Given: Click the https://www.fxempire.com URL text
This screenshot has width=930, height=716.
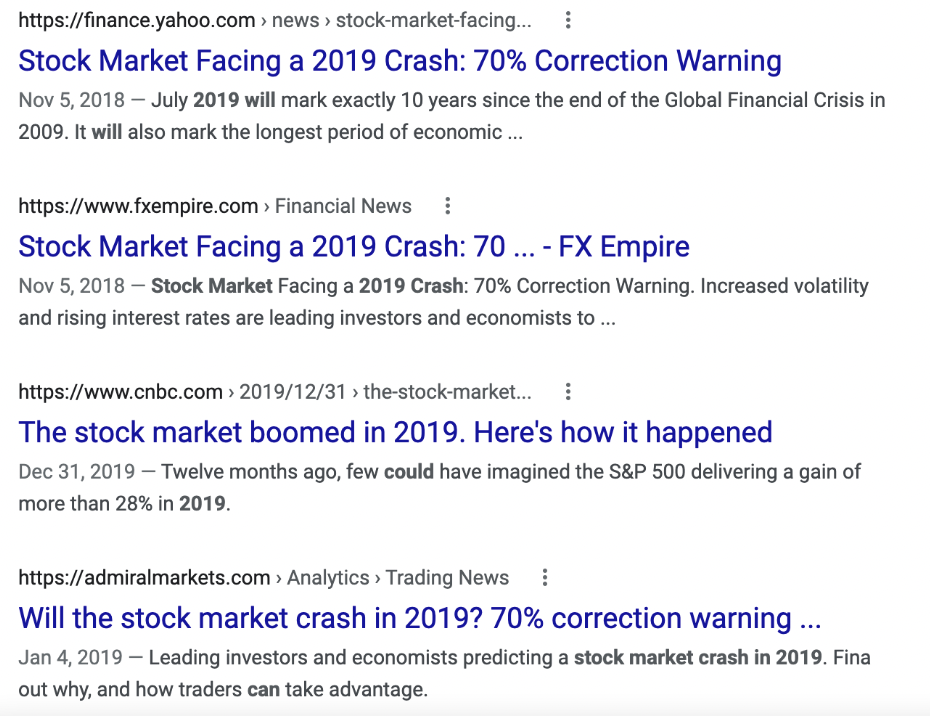Looking at the screenshot, I should (138, 206).
